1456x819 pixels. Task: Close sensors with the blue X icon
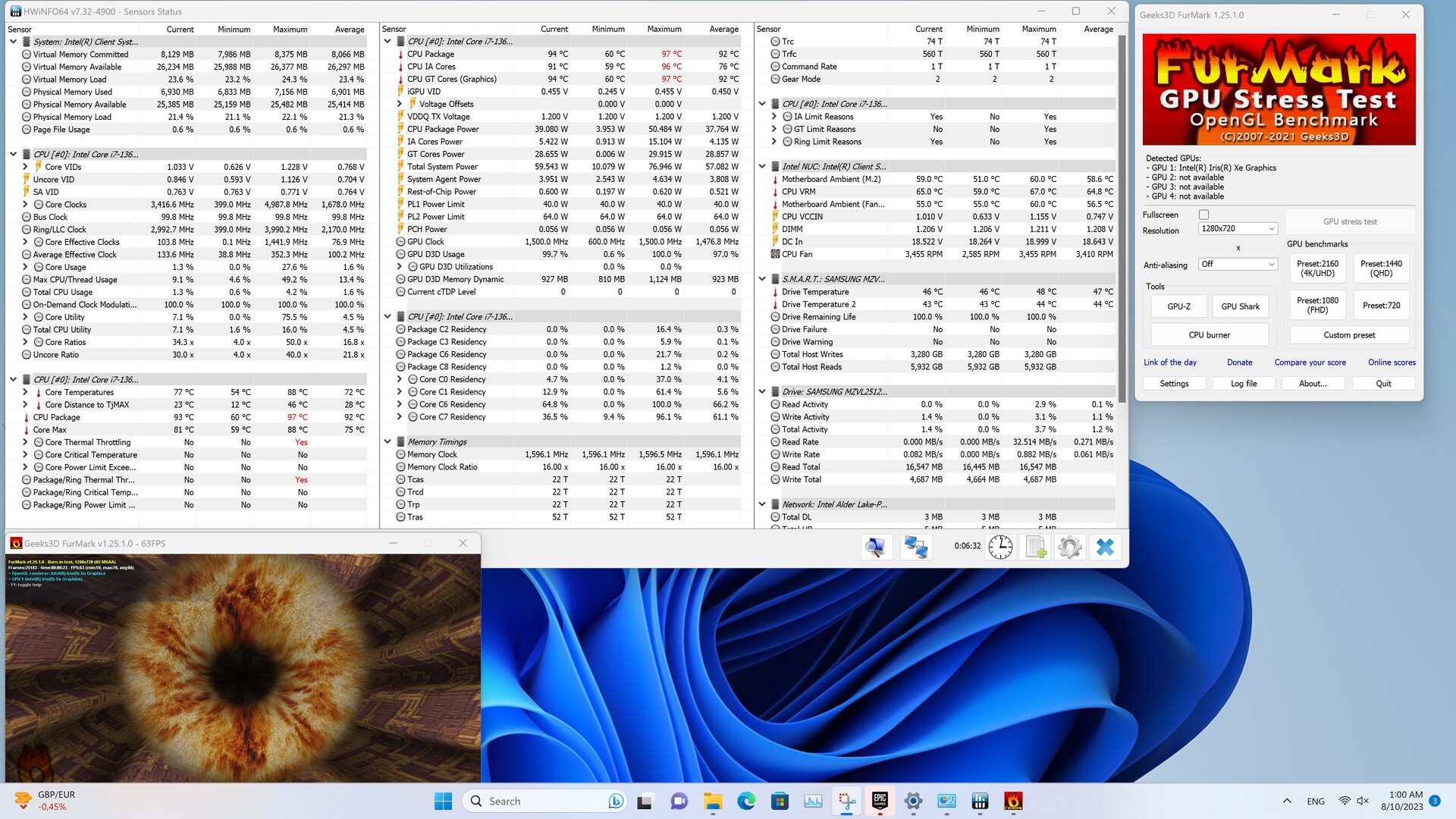[x=1105, y=547]
